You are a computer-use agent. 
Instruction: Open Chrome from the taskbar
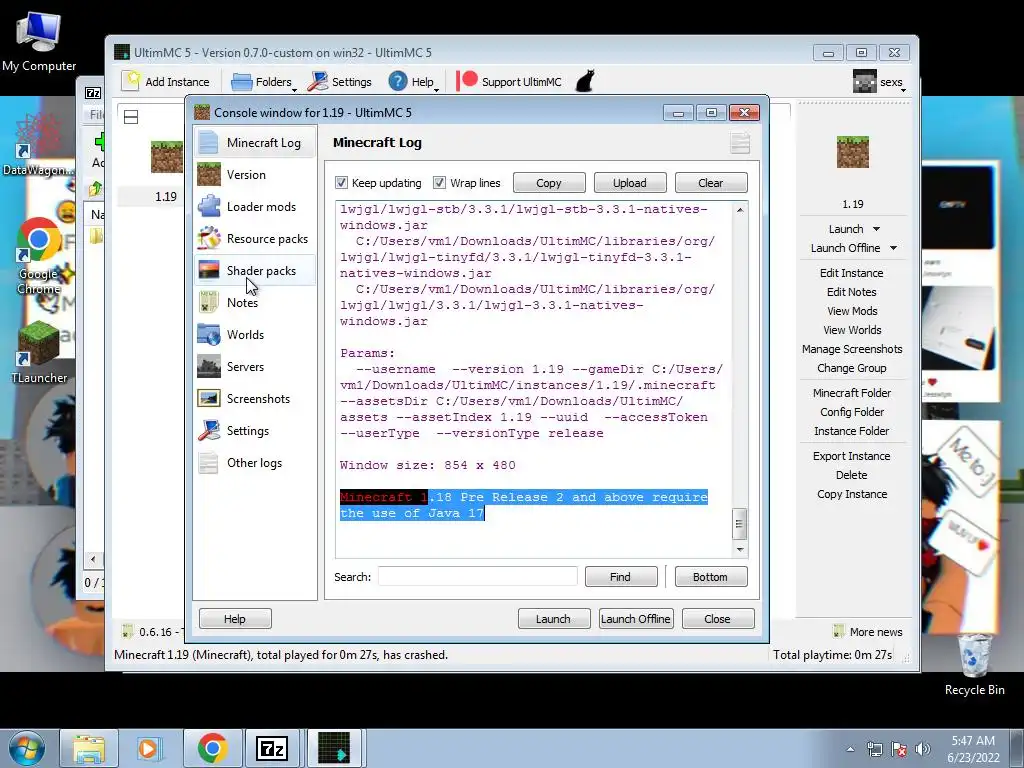coord(212,748)
